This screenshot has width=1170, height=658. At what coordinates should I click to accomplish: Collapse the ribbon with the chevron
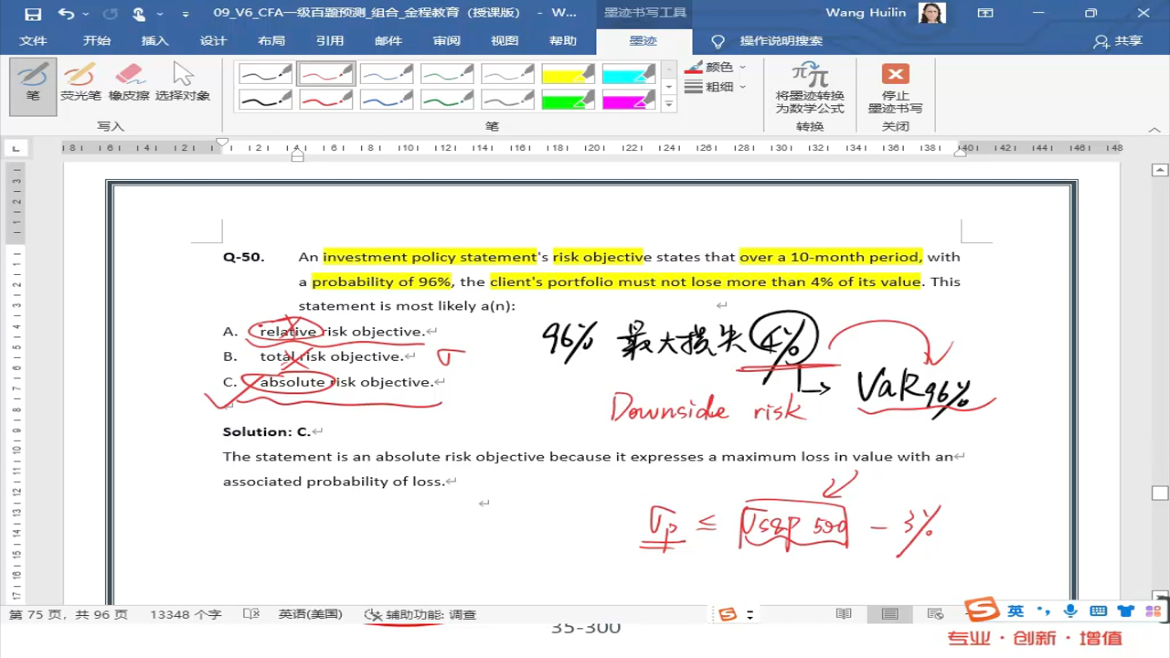tap(1154, 130)
